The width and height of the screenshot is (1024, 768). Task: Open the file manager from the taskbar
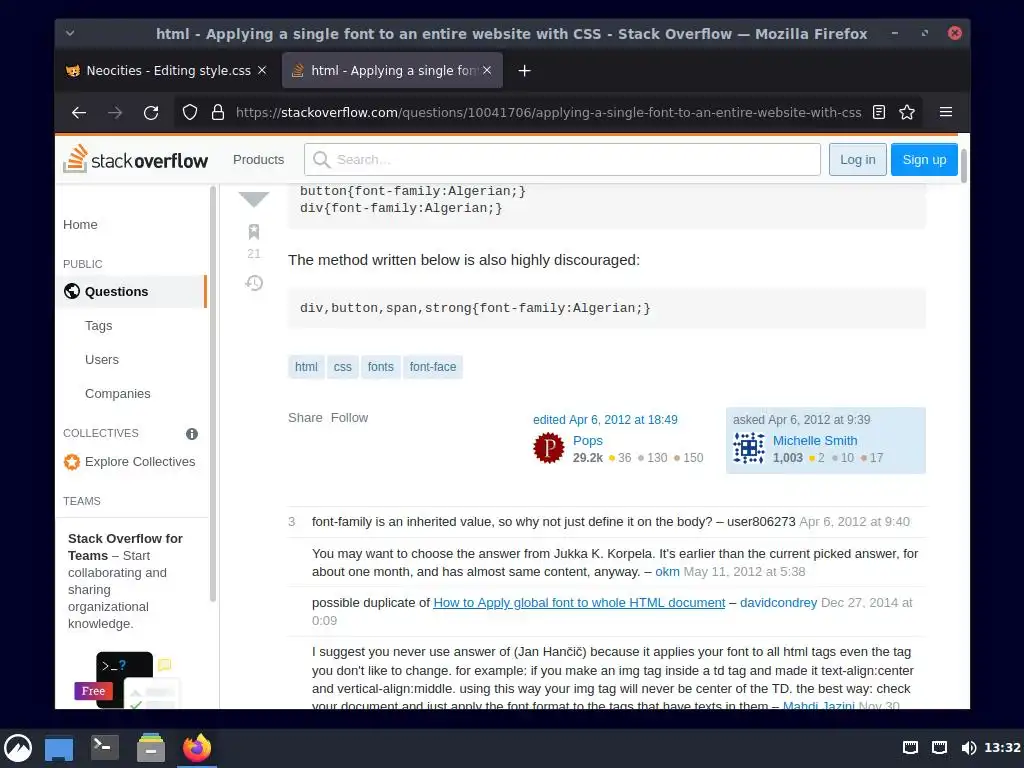(x=151, y=747)
